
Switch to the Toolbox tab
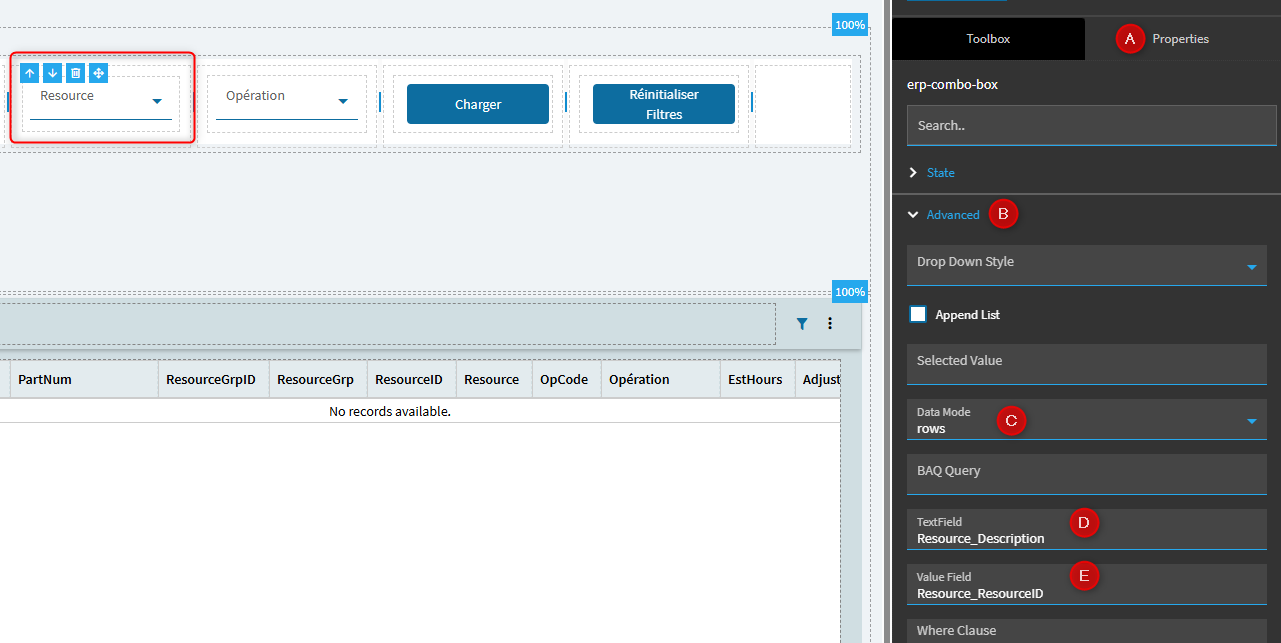[x=988, y=39]
